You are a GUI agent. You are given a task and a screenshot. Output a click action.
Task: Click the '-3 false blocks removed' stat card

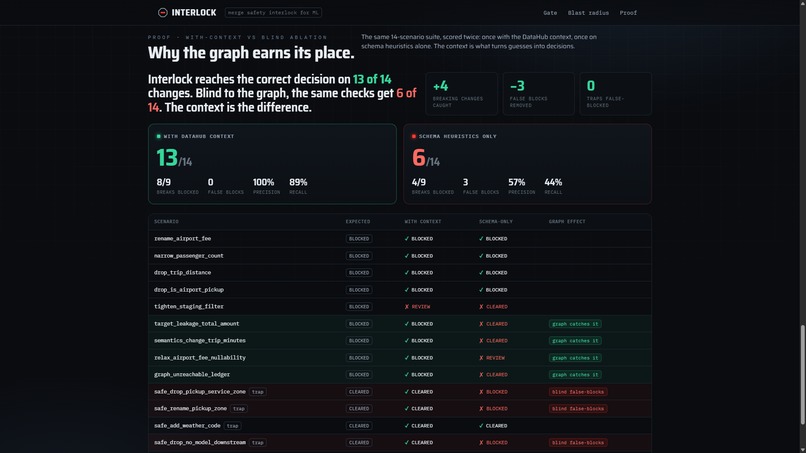538,94
